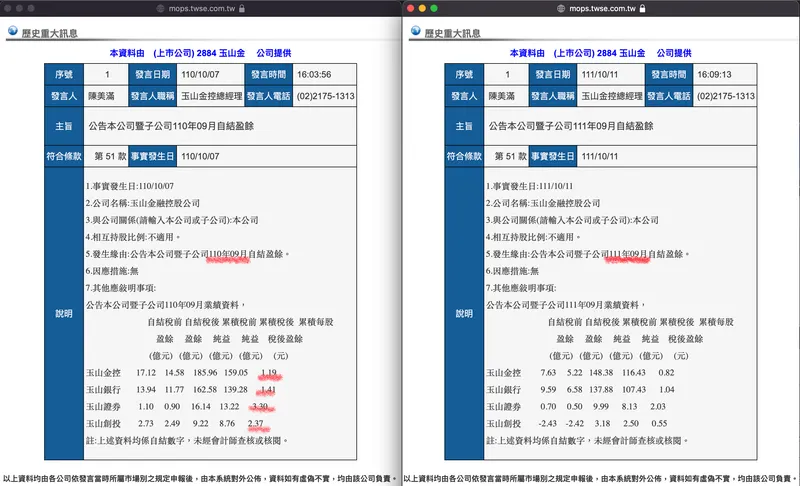Click footer disclaimer 以上資料均由各公司 in right window
The height and width of the screenshot is (486, 800).
601,478
